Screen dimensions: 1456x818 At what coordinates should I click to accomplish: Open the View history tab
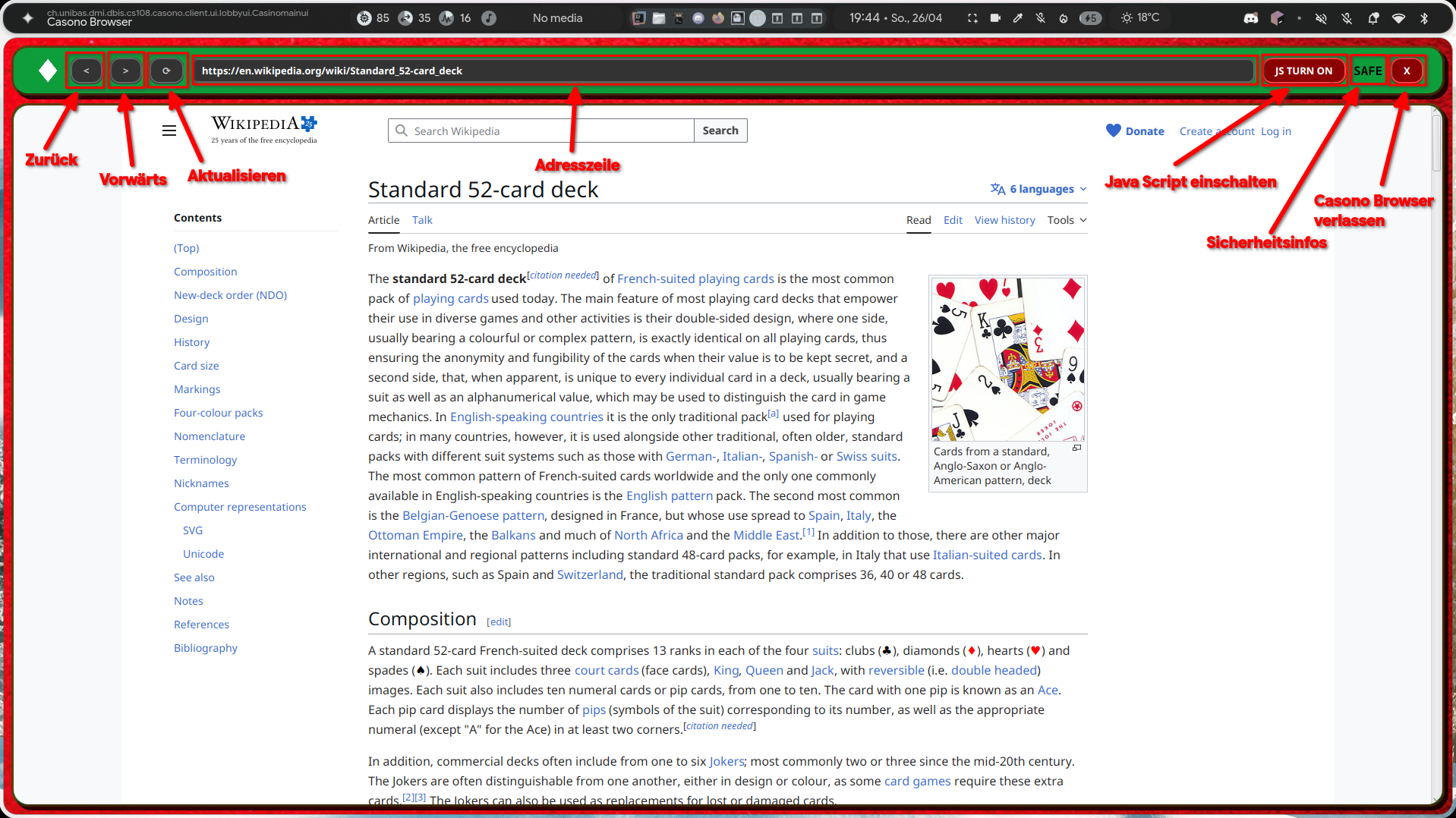tap(1004, 220)
